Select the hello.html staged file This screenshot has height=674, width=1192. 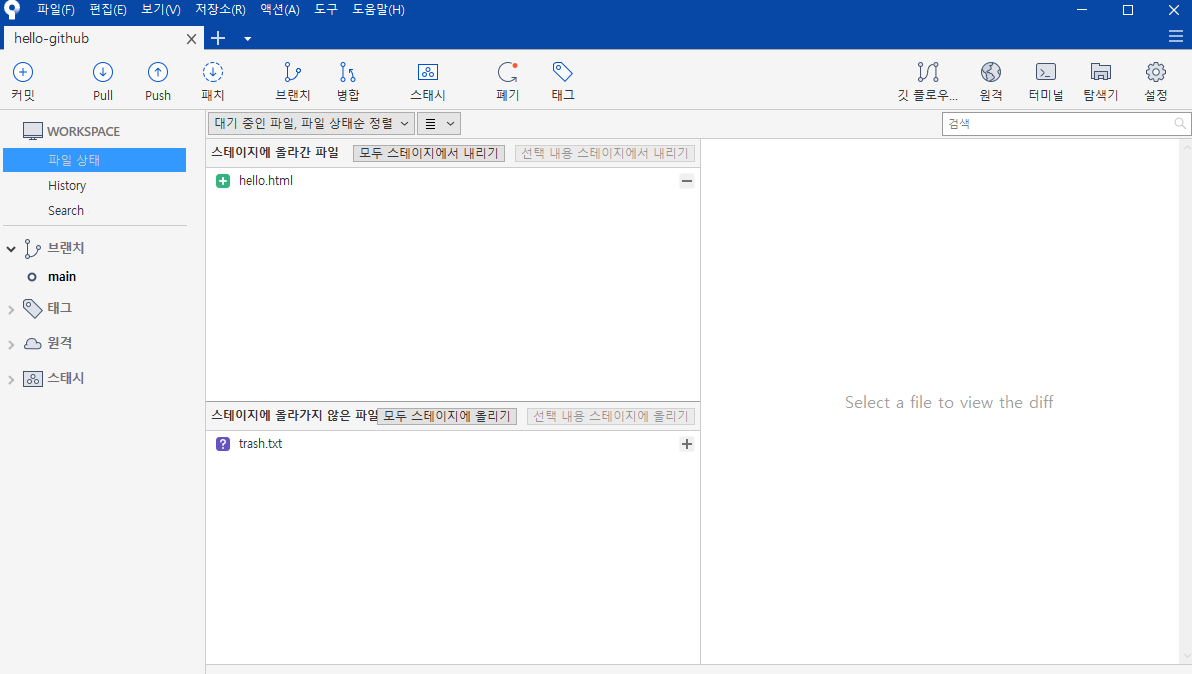click(x=453, y=181)
